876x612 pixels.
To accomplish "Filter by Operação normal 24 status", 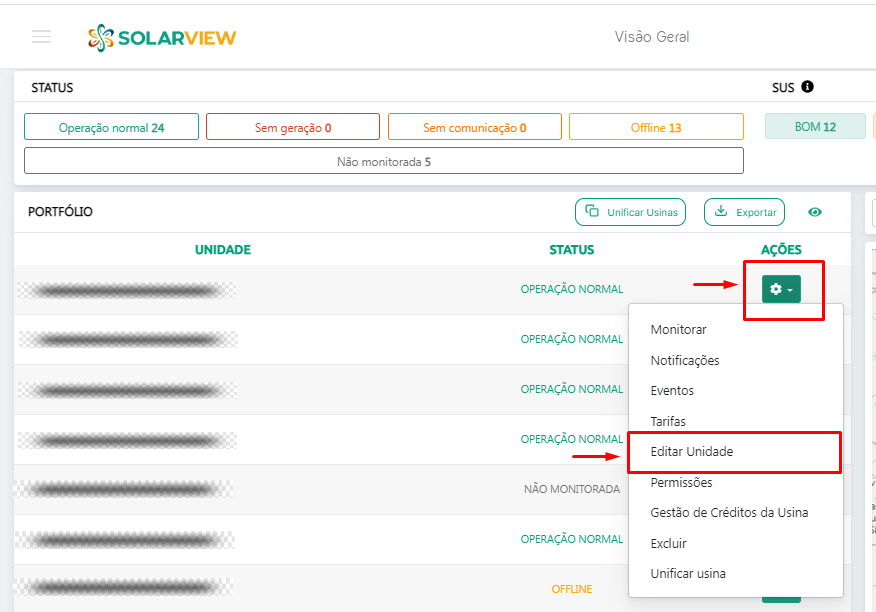I will pyautogui.click(x=111, y=127).
